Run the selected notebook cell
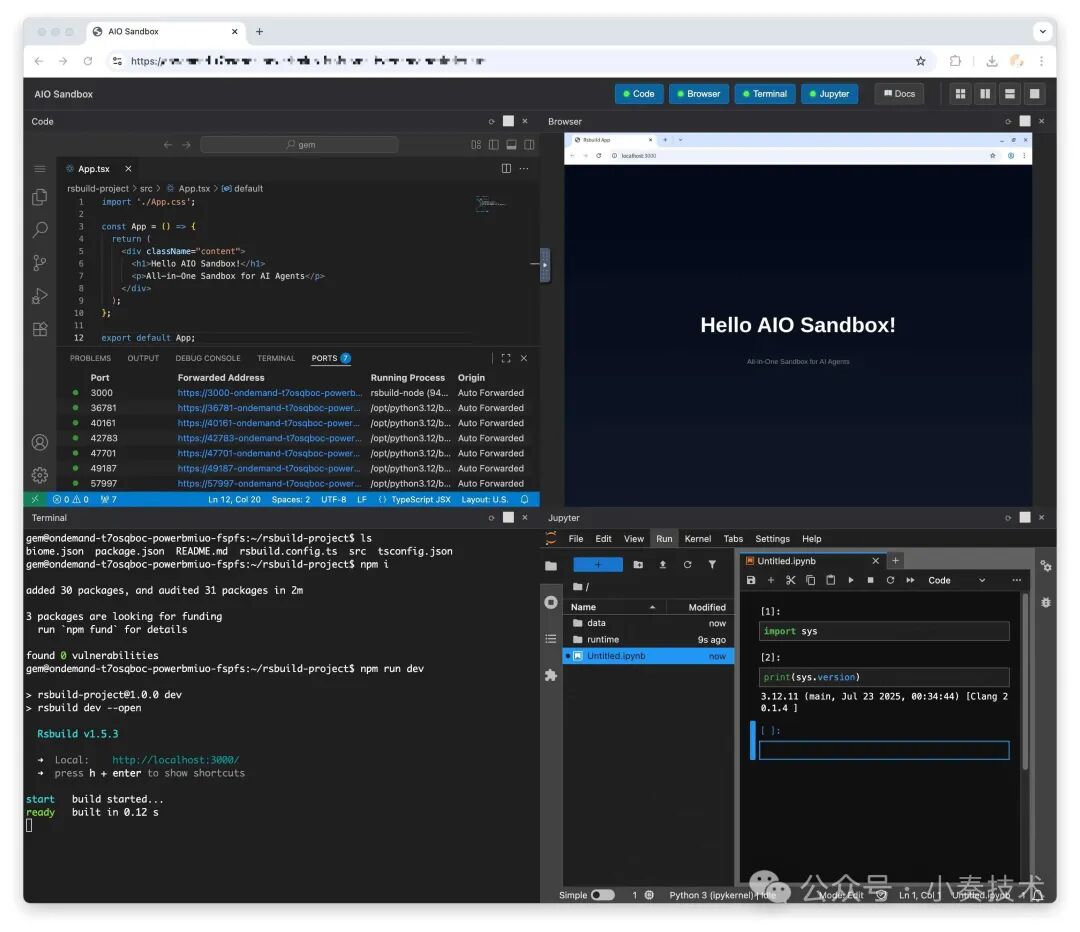1080x932 pixels. 851,580
